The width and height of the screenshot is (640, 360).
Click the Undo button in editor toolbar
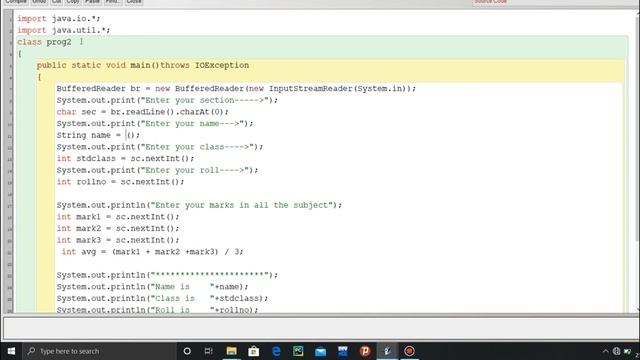tap(39, 2)
